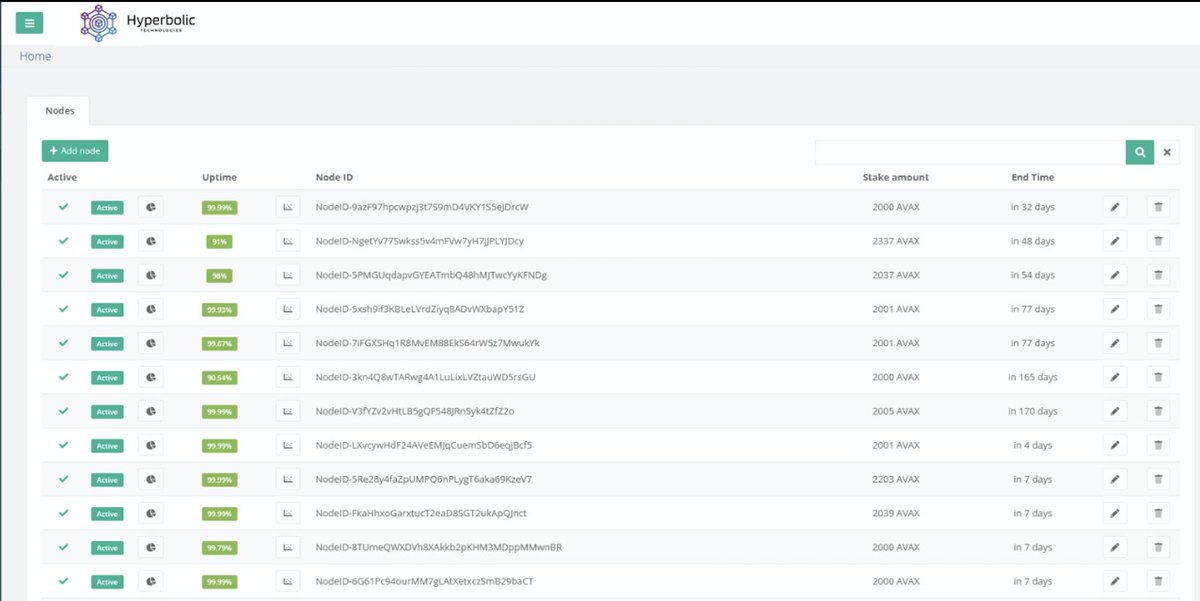Image resolution: width=1200 pixels, height=601 pixels.
Task: Open the uptime pie chart for NodeID-9azF97hpcwpzj3t7S9mD4VKY1S5eJDrcW
Action: tap(150, 207)
